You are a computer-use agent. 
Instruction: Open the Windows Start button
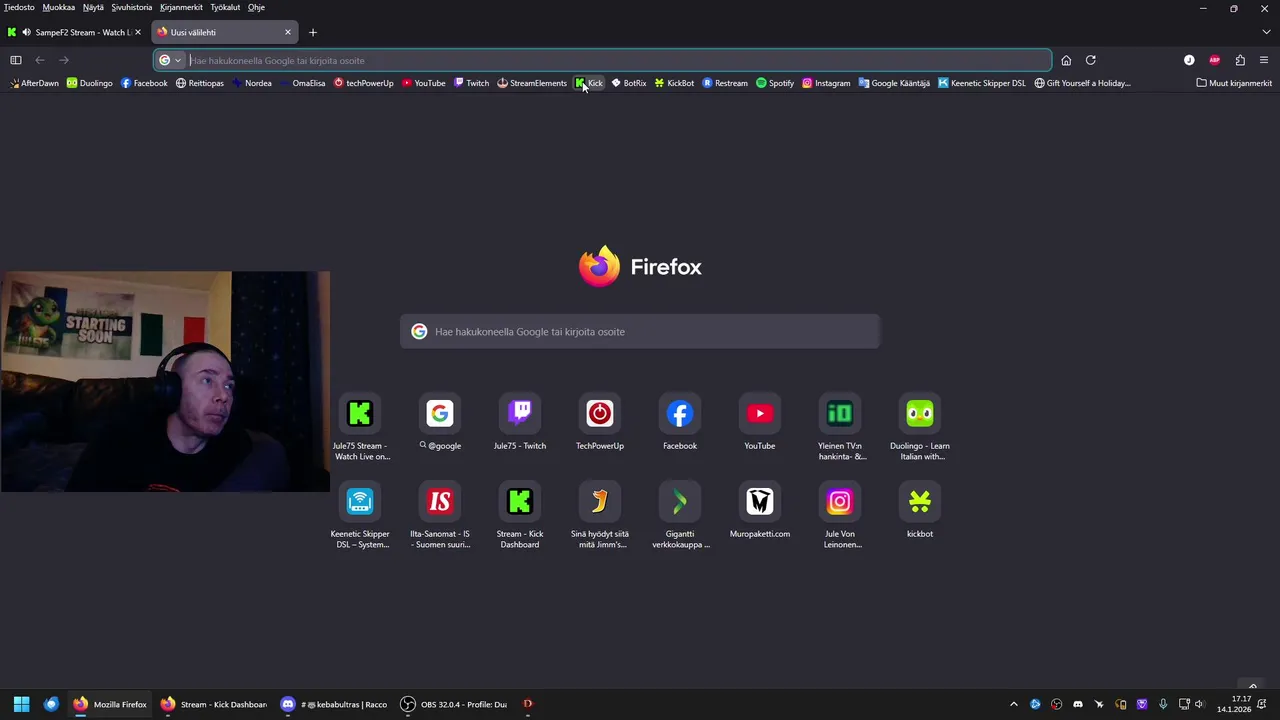point(21,704)
